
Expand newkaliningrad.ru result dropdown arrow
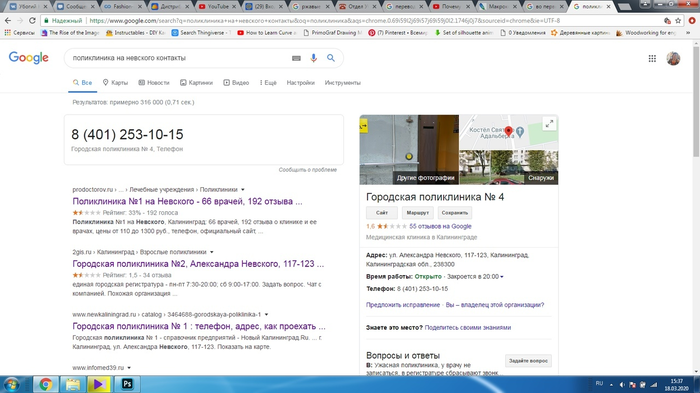[267, 314]
